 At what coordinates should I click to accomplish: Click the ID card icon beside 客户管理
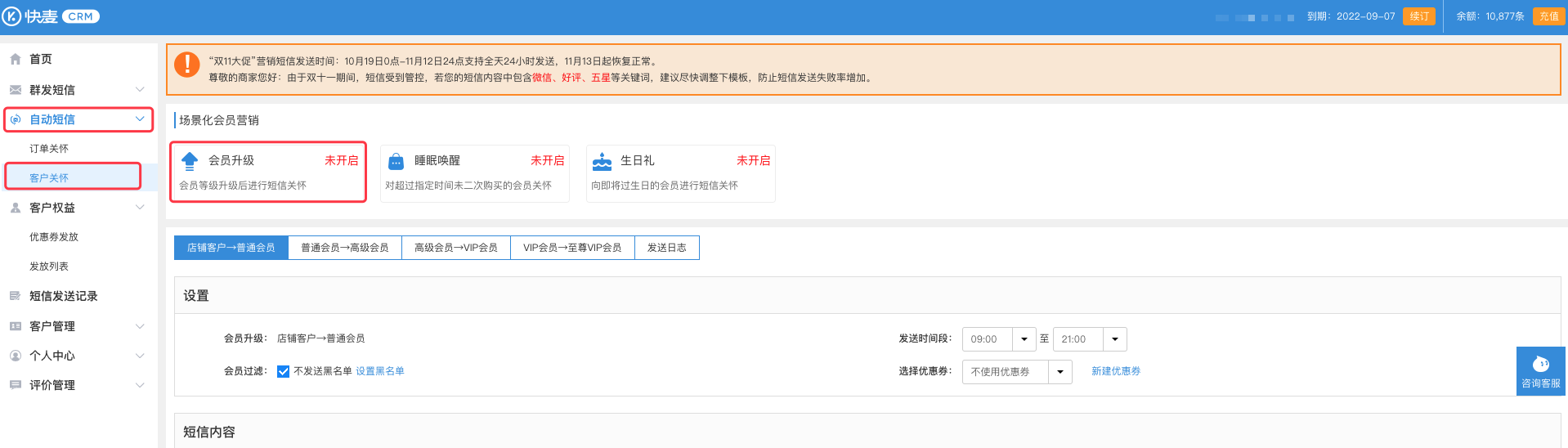[16, 326]
